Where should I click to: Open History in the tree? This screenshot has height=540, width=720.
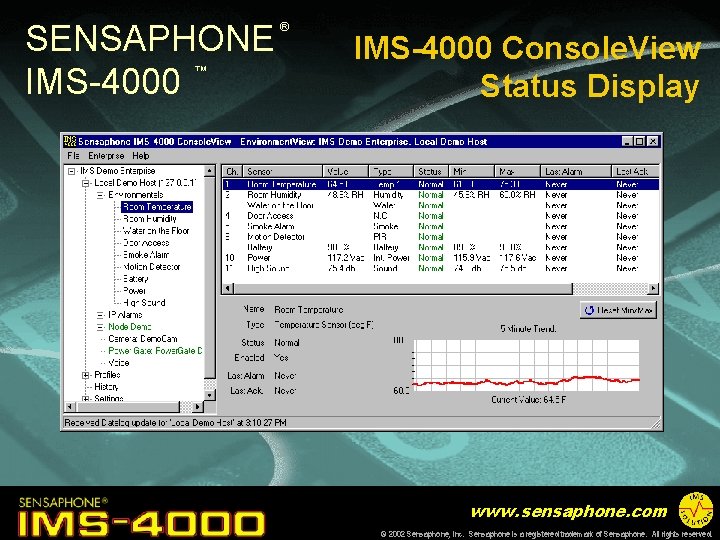pyautogui.click(x=106, y=387)
